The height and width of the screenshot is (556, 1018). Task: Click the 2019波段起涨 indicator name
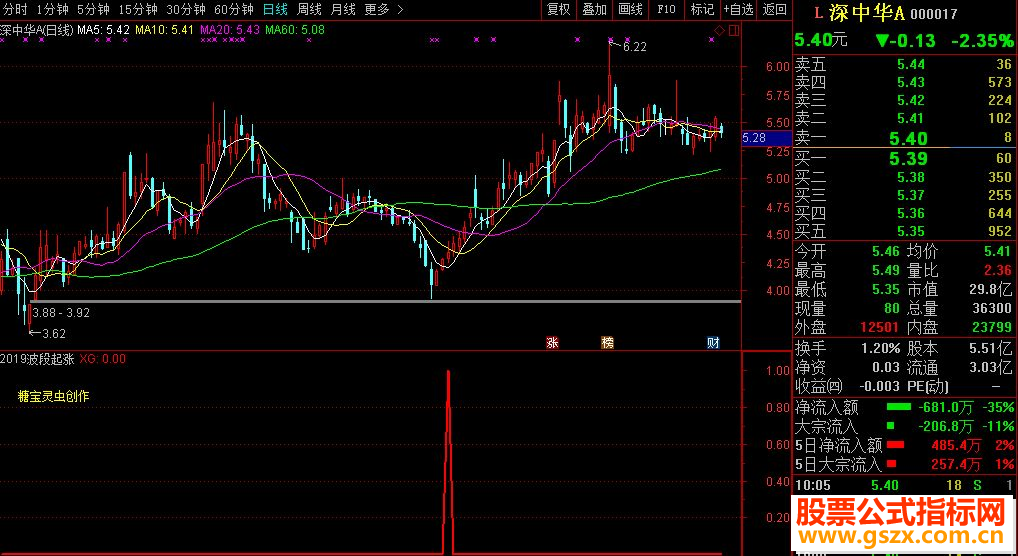click(37, 359)
